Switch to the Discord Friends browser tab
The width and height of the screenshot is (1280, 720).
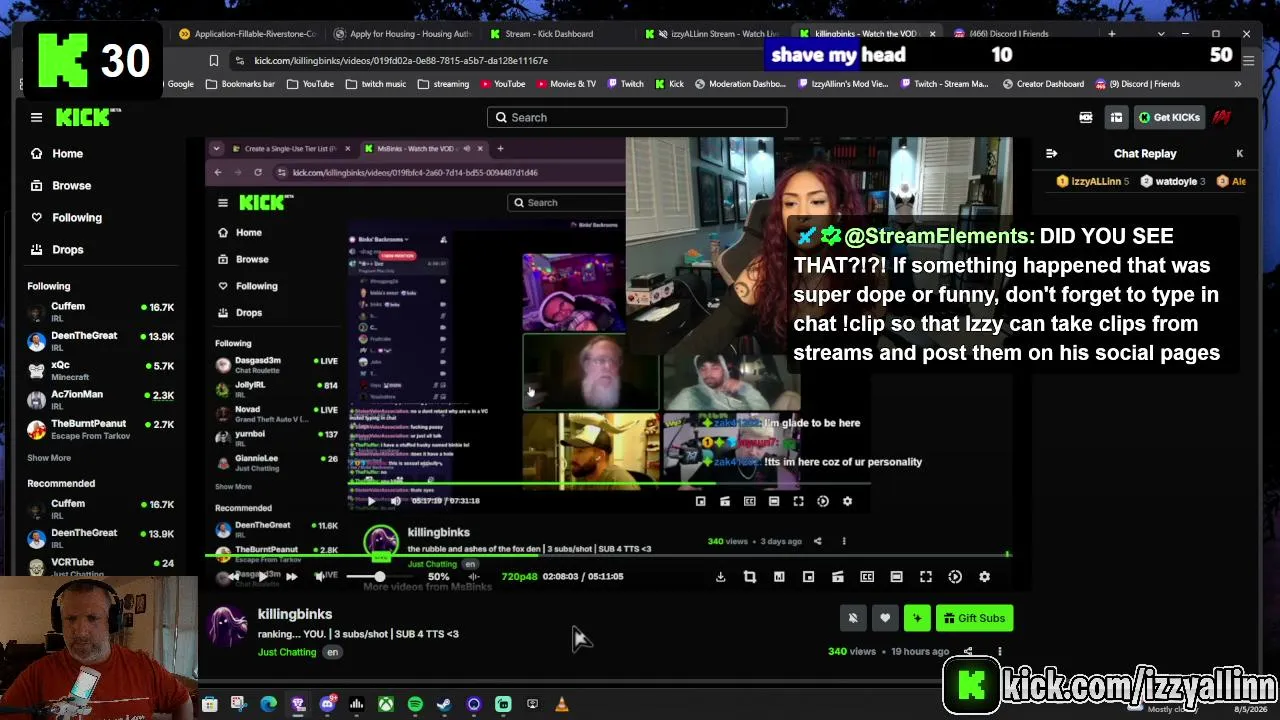(1000, 34)
